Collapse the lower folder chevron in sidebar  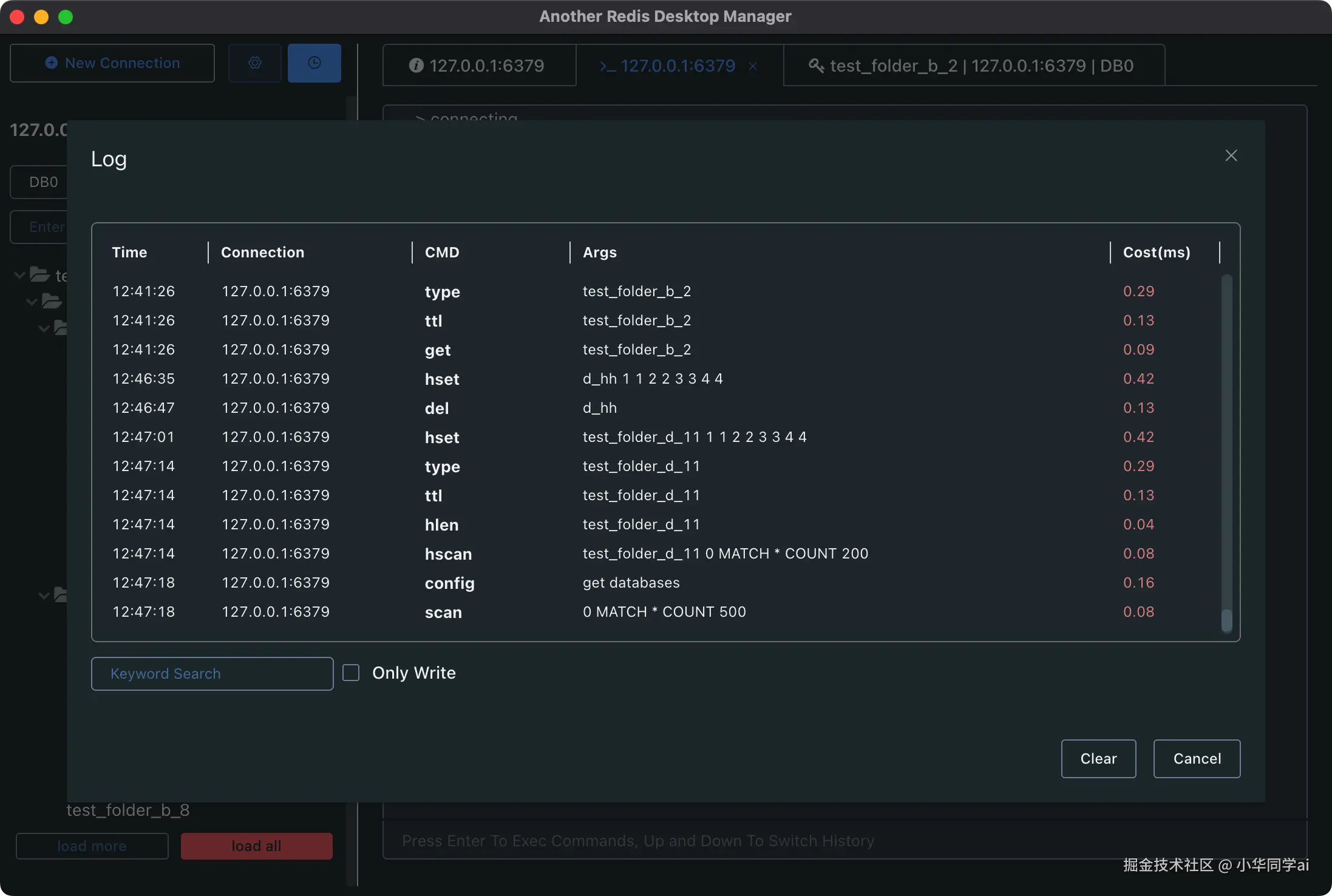point(43,595)
